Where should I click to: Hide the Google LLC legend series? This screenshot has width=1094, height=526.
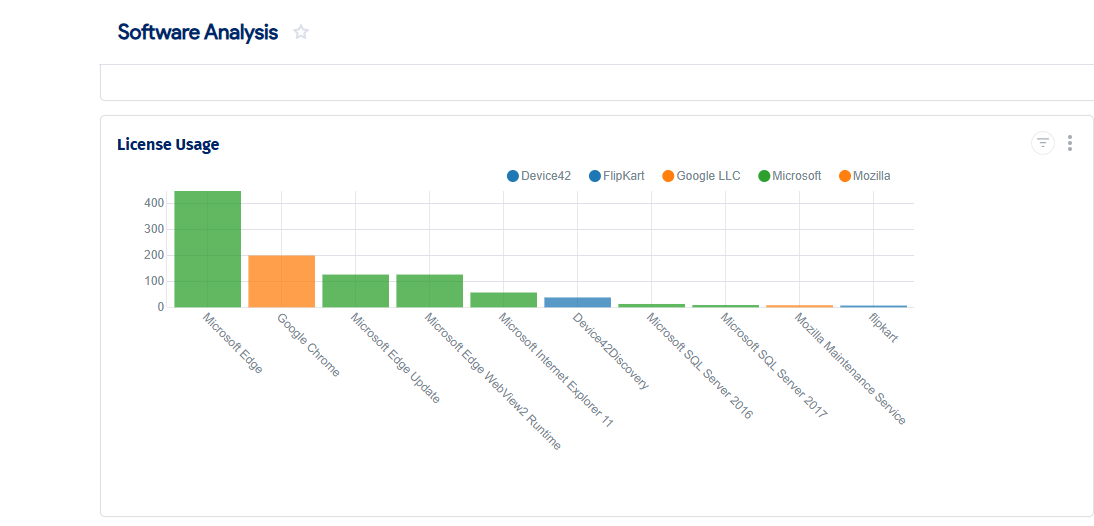click(700, 176)
